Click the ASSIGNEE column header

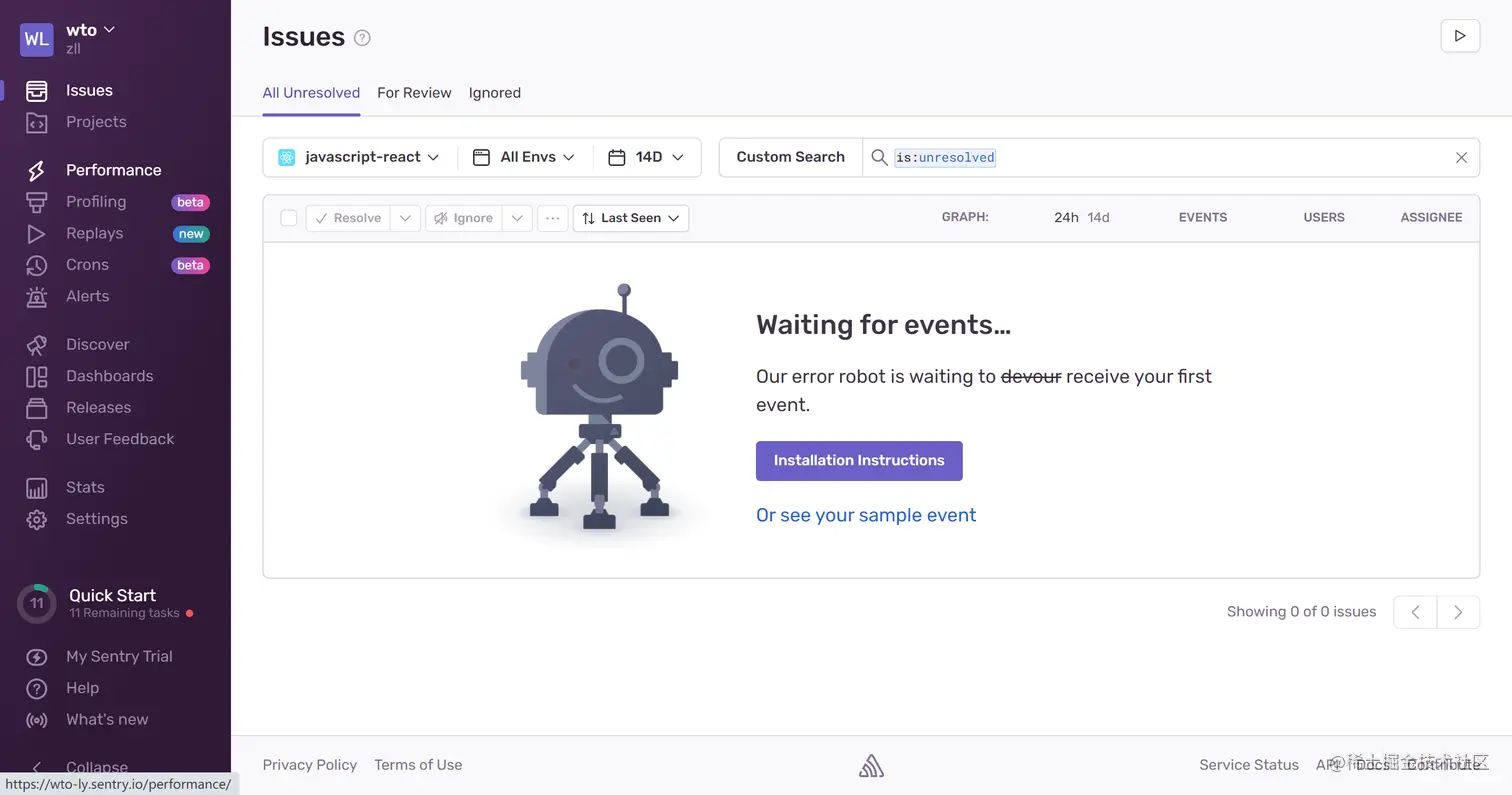coord(1431,217)
